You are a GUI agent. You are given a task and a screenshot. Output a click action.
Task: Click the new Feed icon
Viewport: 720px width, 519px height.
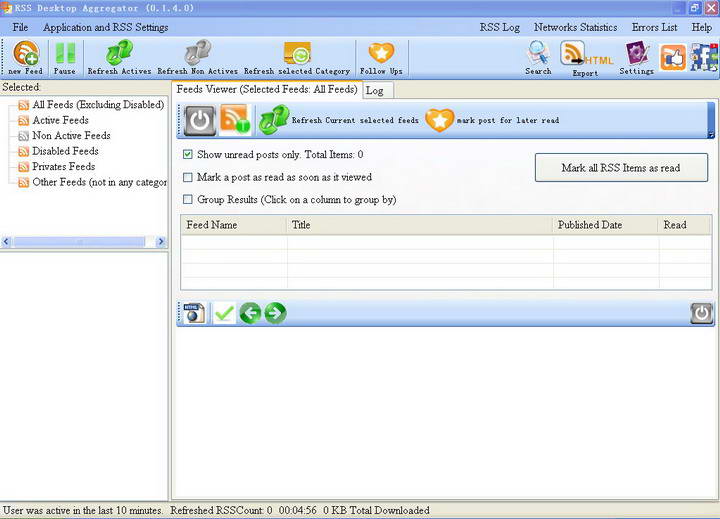[x=26, y=57]
